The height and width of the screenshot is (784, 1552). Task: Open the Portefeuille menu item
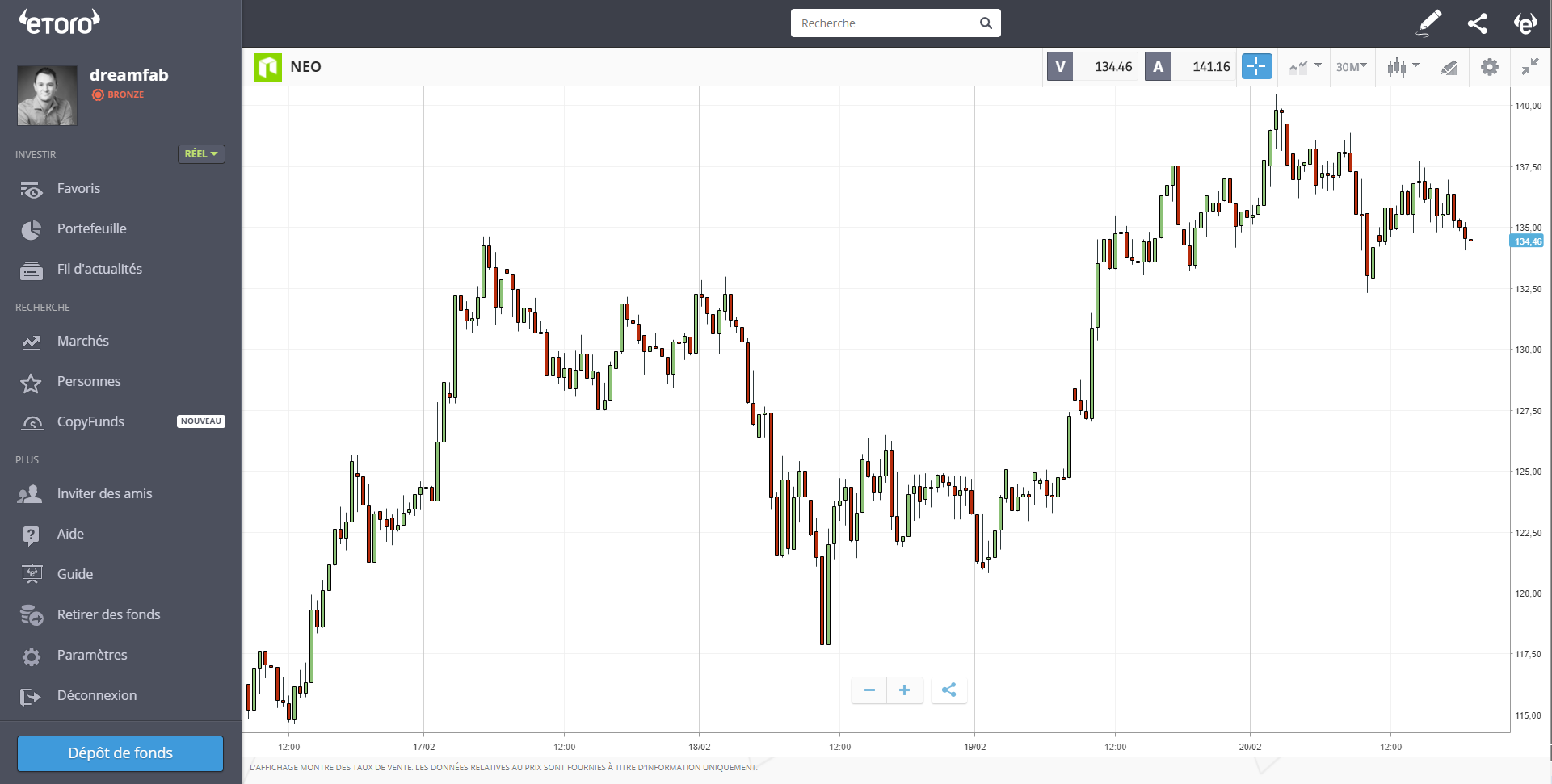tap(91, 229)
